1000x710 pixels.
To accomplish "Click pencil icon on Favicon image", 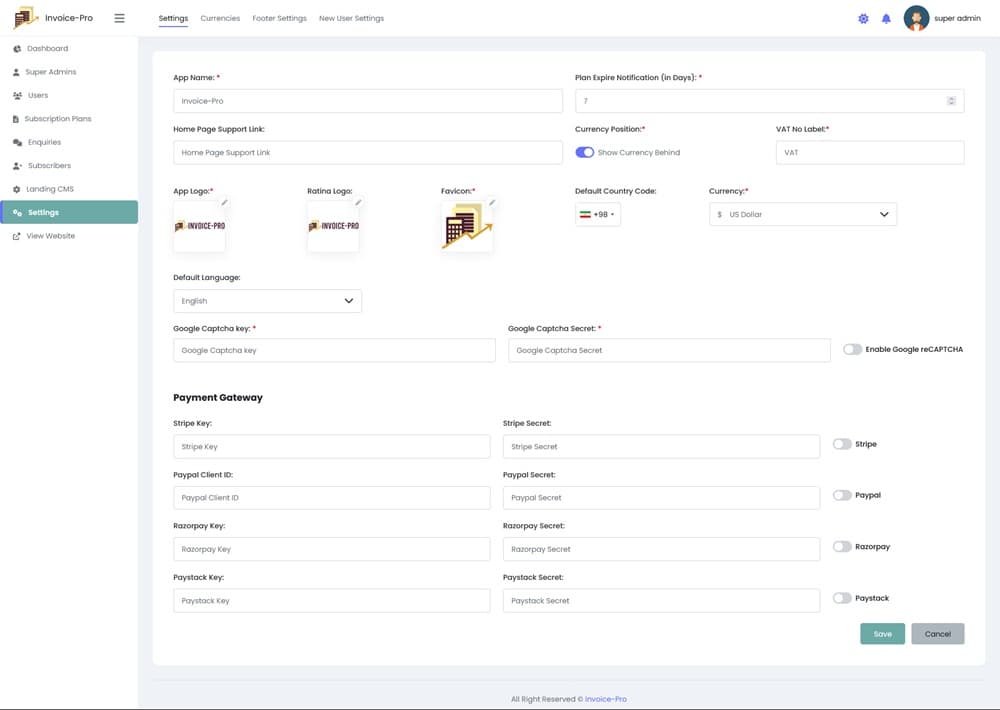I will (x=492, y=203).
